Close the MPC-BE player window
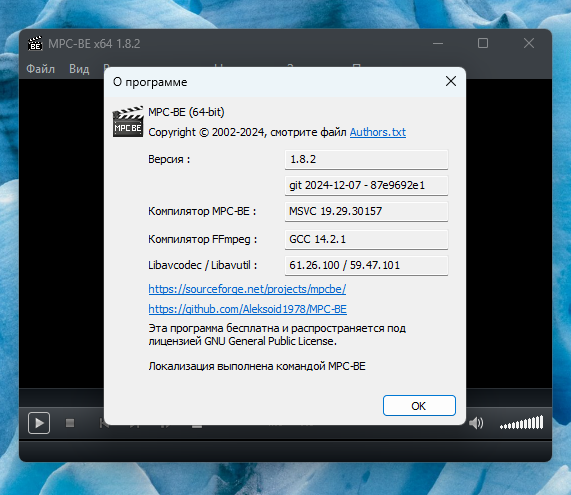Image resolution: width=571 pixels, height=495 pixels. coord(529,43)
